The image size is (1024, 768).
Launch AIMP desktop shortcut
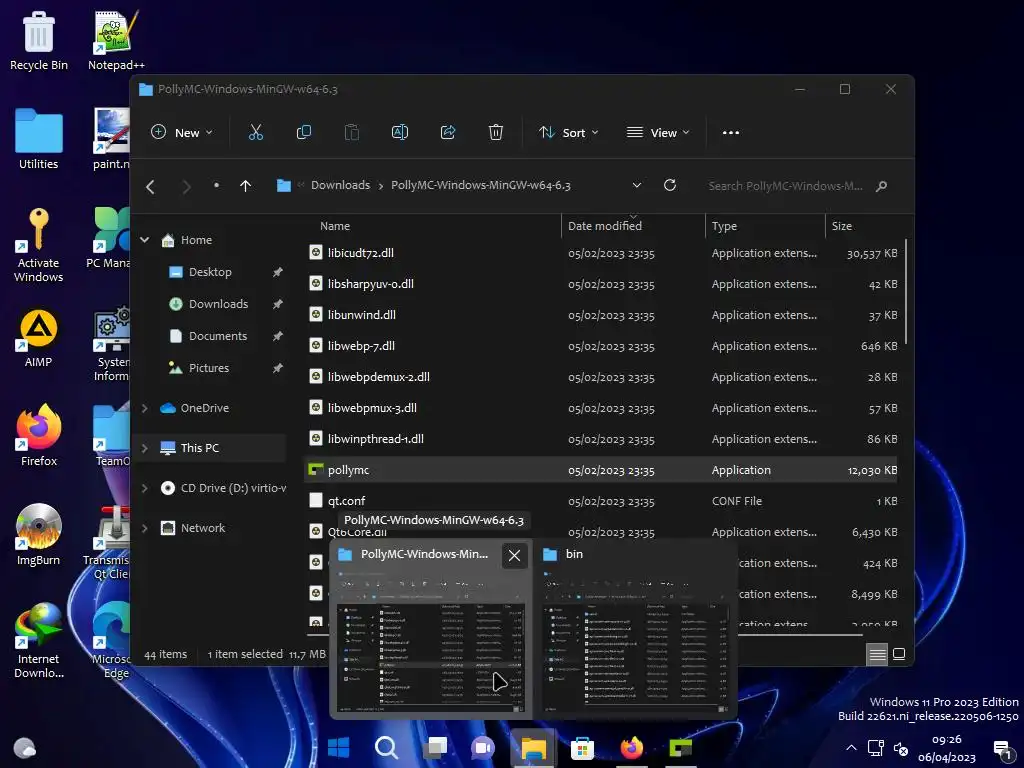click(39, 338)
